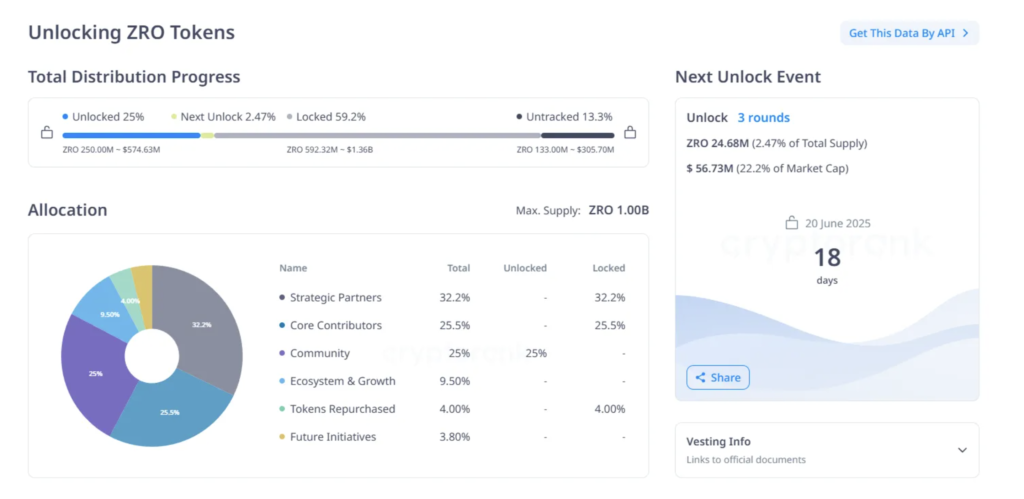Image resolution: width=1024 pixels, height=499 pixels.
Task: Select the Community row name
Action: coord(320,353)
